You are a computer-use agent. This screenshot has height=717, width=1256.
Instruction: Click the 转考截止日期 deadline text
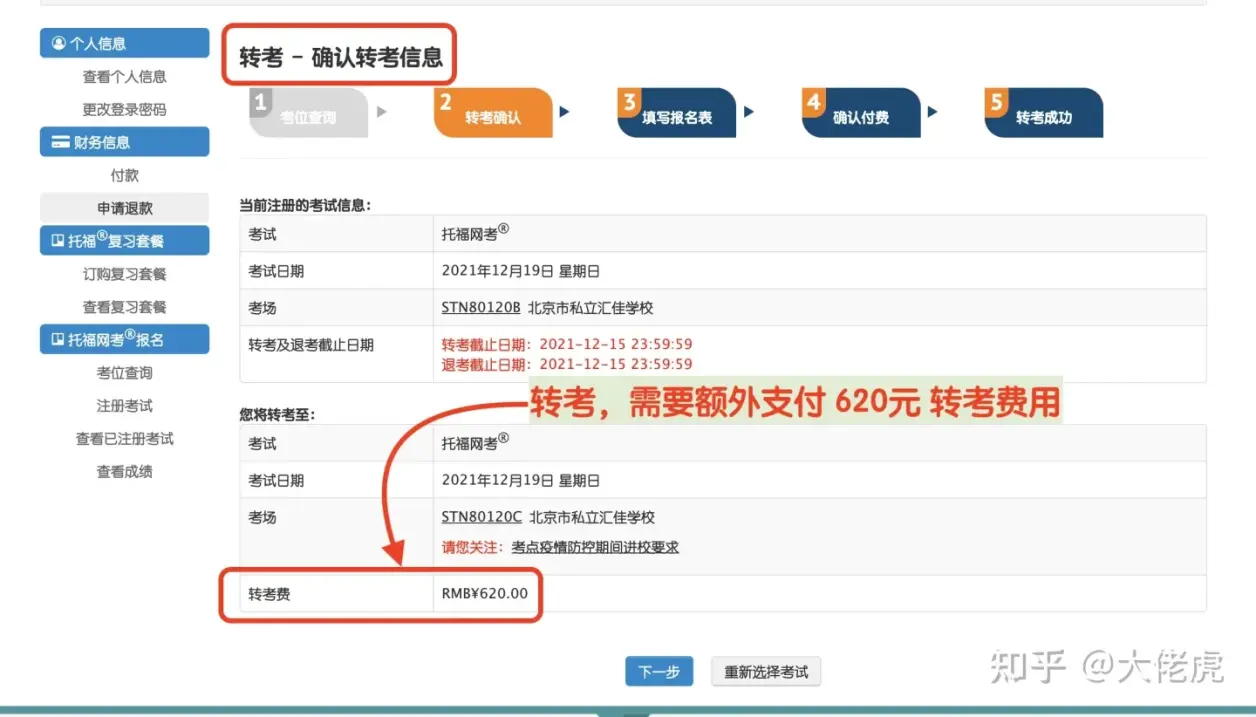(567, 345)
